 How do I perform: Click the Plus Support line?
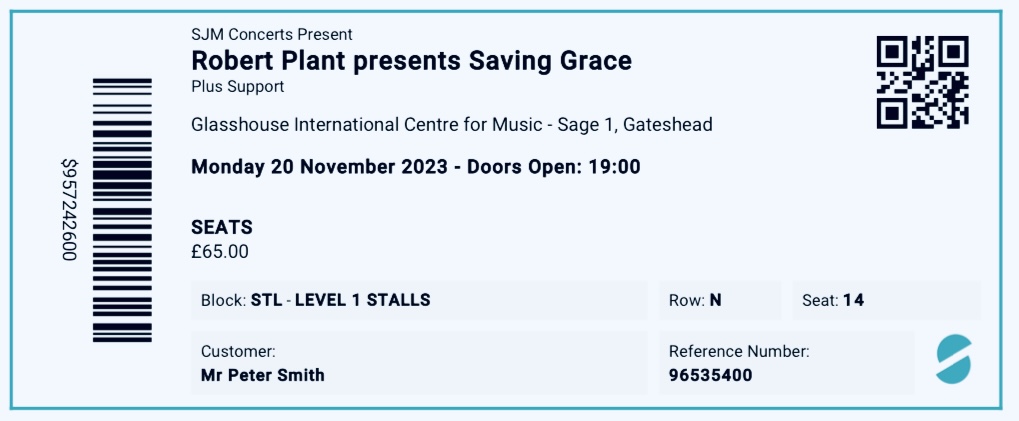237,87
